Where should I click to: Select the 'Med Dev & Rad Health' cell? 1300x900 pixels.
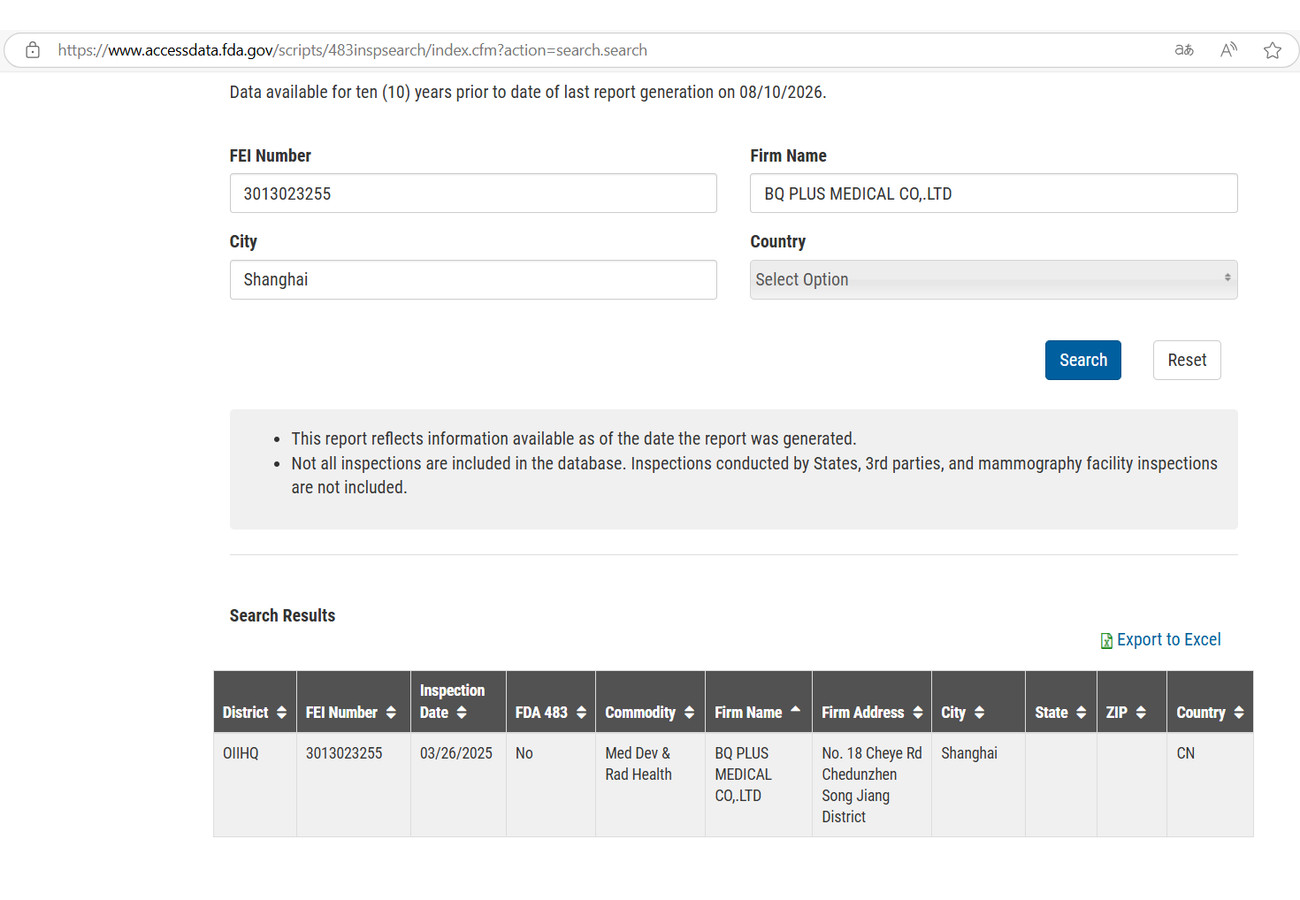coord(650,785)
